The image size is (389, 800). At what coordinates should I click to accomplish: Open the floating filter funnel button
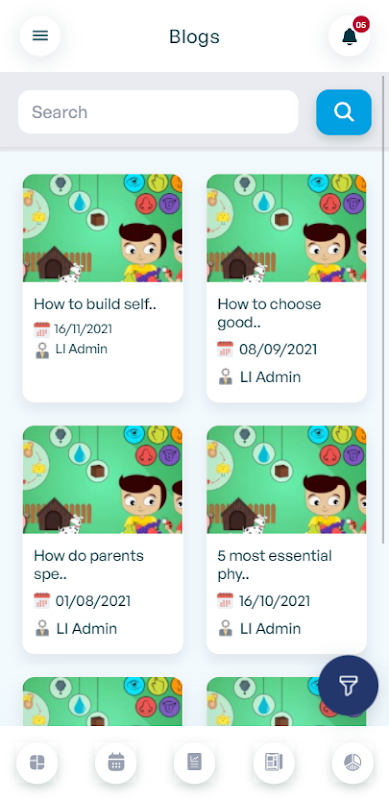pos(348,685)
